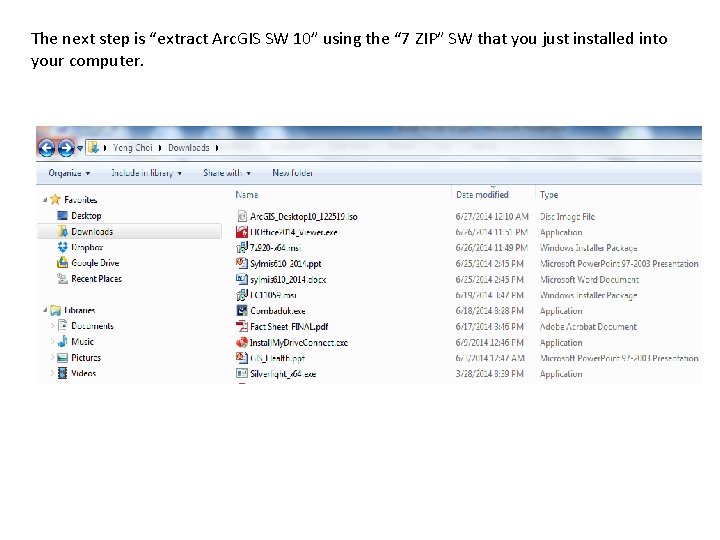Click the Back navigation arrow
Image resolution: width=720 pixels, height=540 pixels.
coord(46,148)
